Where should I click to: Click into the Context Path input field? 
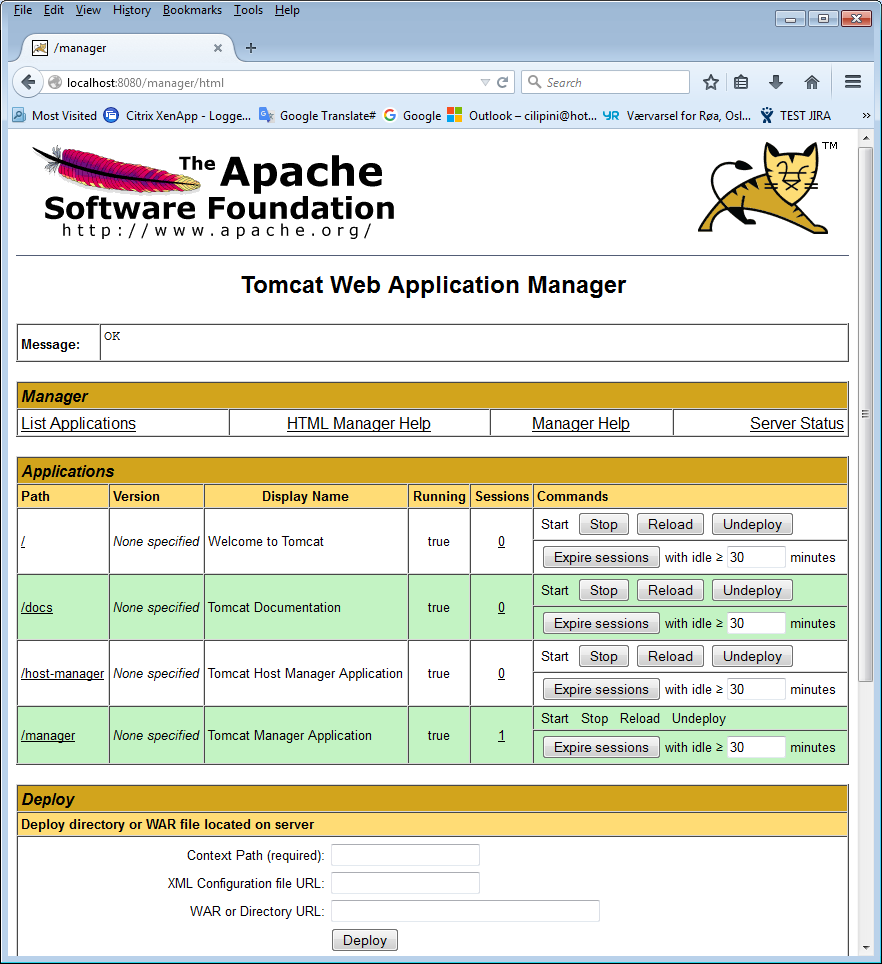point(405,855)
